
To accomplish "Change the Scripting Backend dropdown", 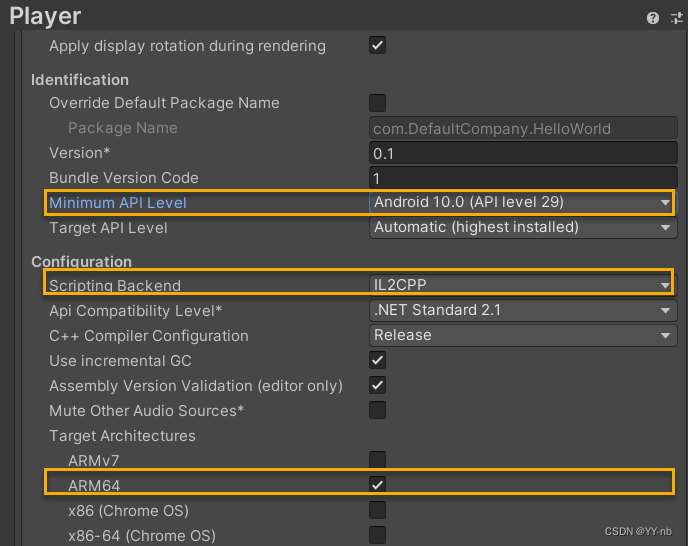I will pos(522,285).
